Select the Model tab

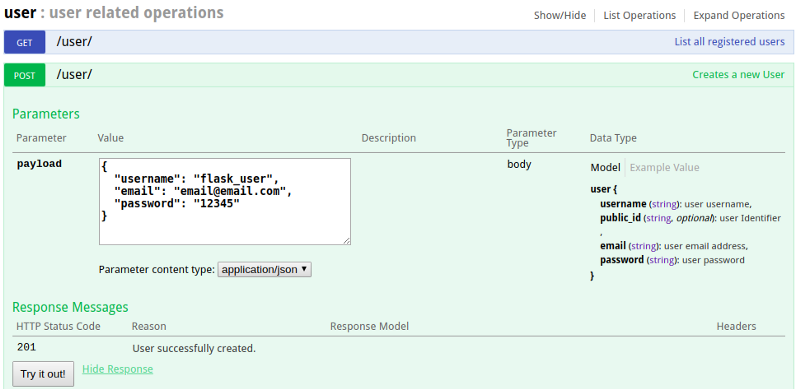point(605,167)
